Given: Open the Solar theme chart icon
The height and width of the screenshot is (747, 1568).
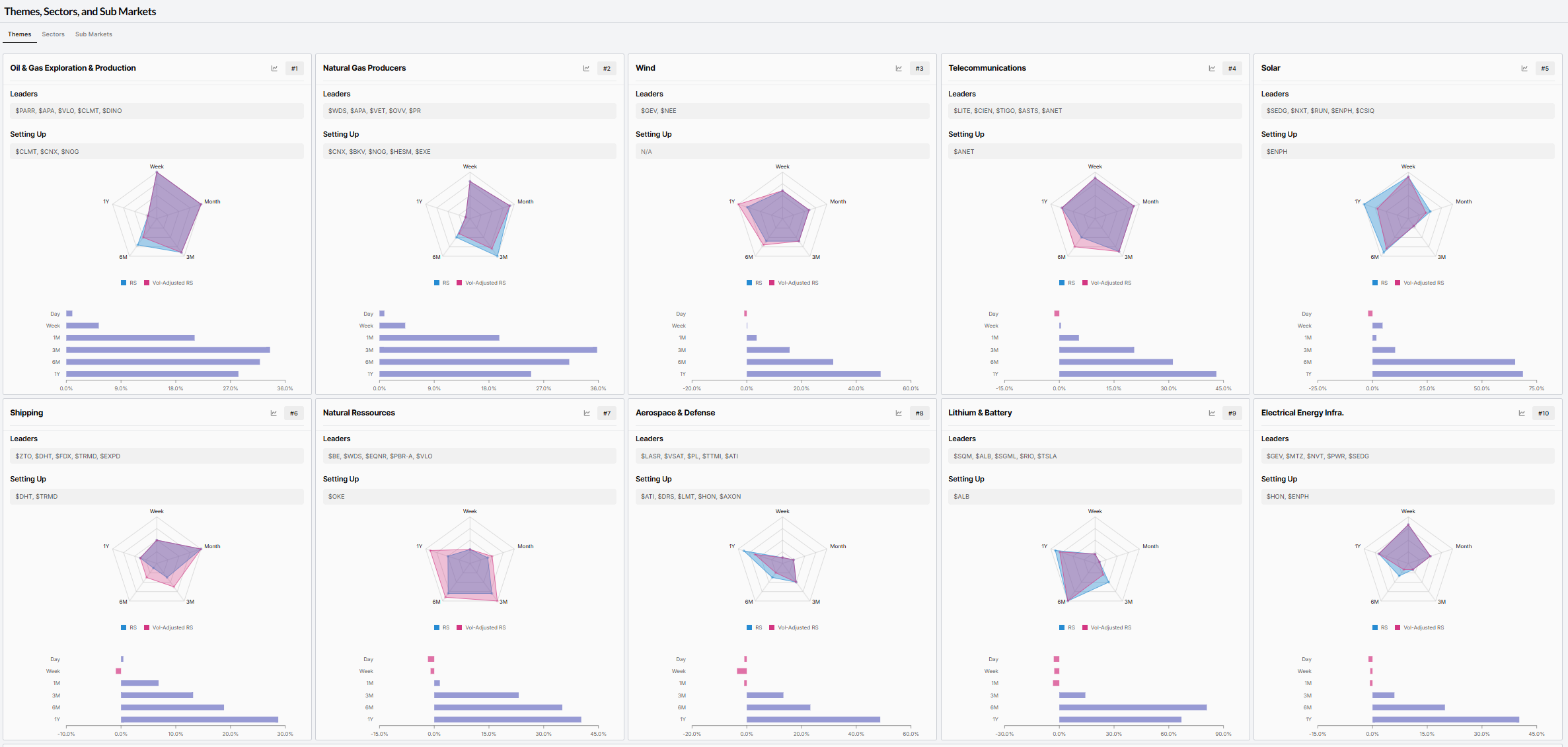Looking at the screenshot, I should pyautogui.click(x=1524, y=69).
